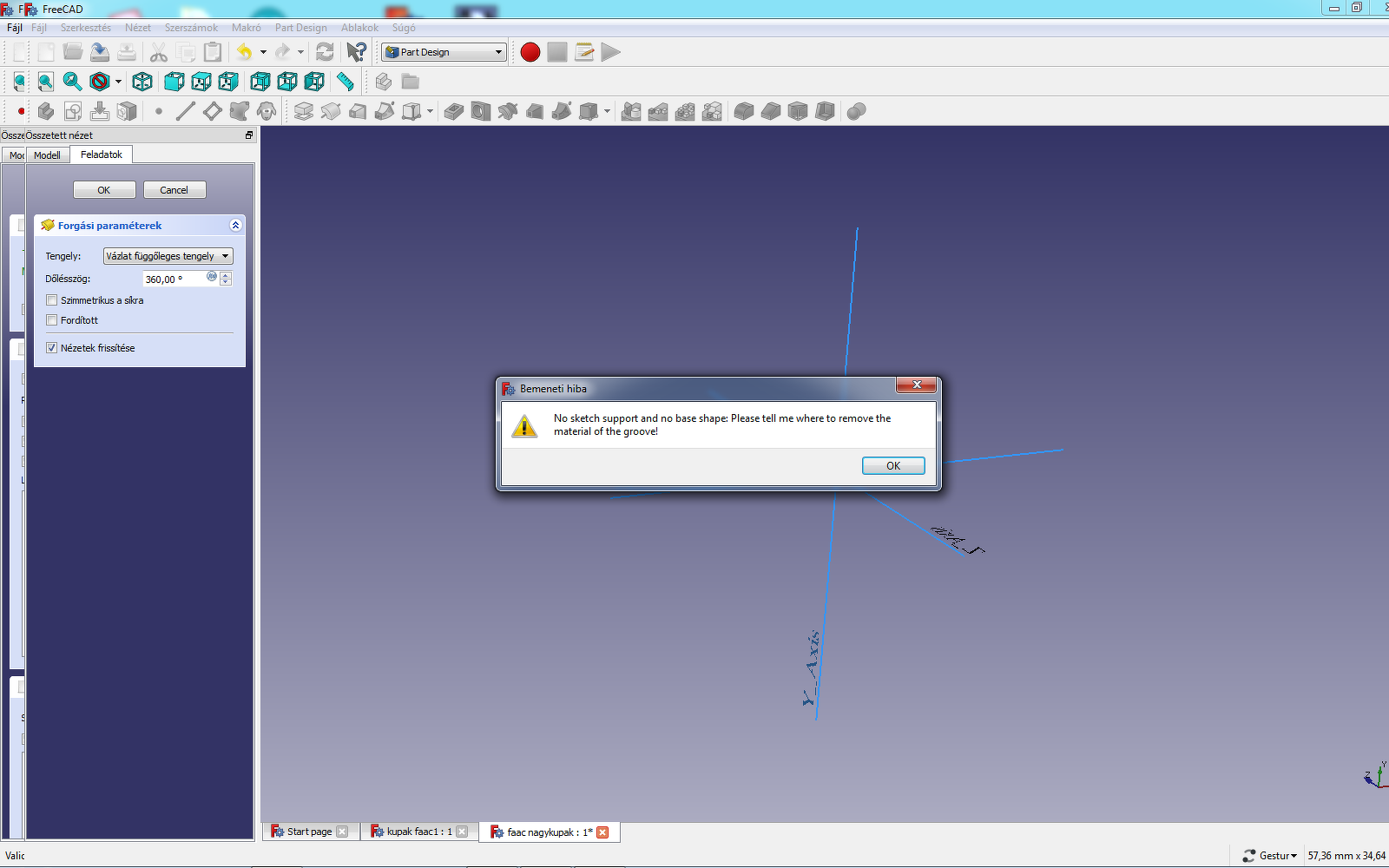Click the datum line icon
Screen dimensions: 1389x868
click(186, 111)
